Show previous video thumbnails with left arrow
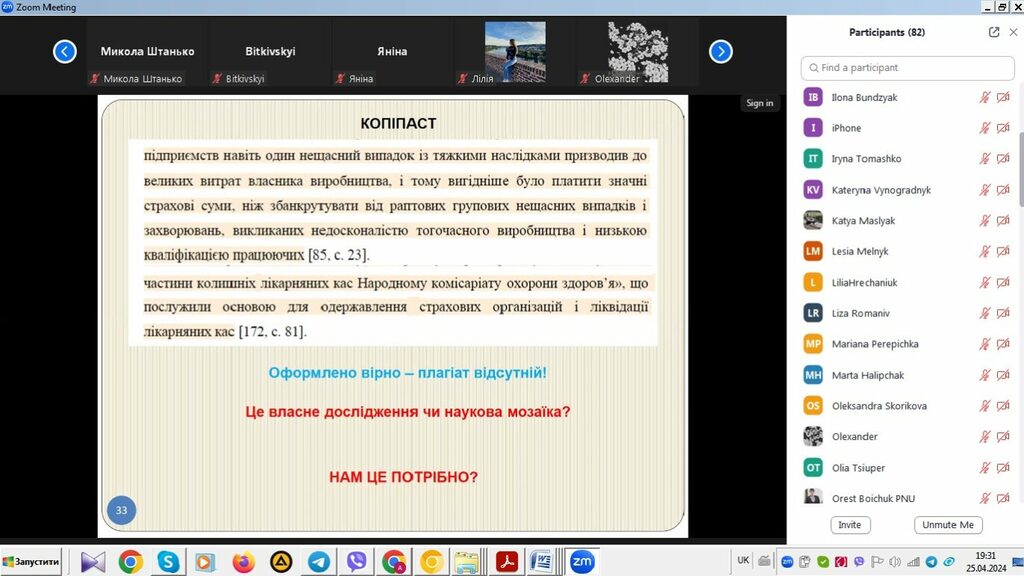Image resolution: width=1024 pixels, height=576 pixels. click(65, 52)
